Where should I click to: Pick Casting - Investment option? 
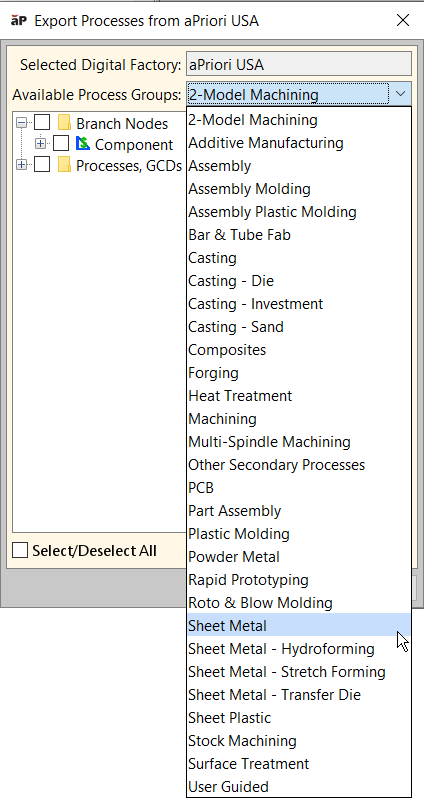coord(299,304)
